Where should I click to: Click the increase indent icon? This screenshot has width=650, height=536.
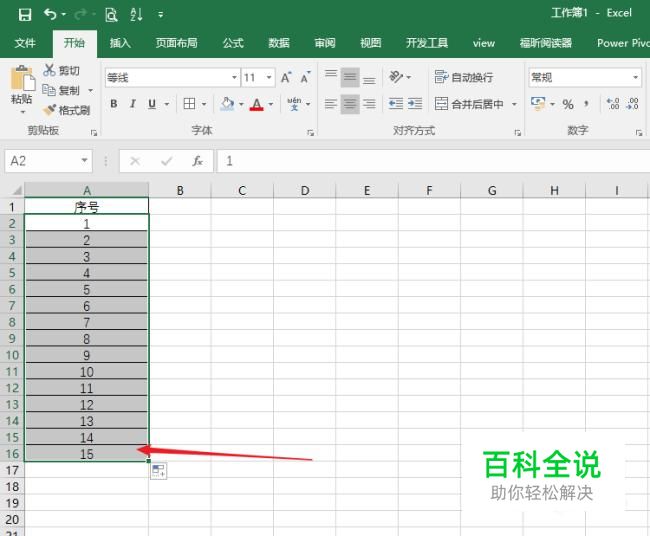tap(415, 104)
